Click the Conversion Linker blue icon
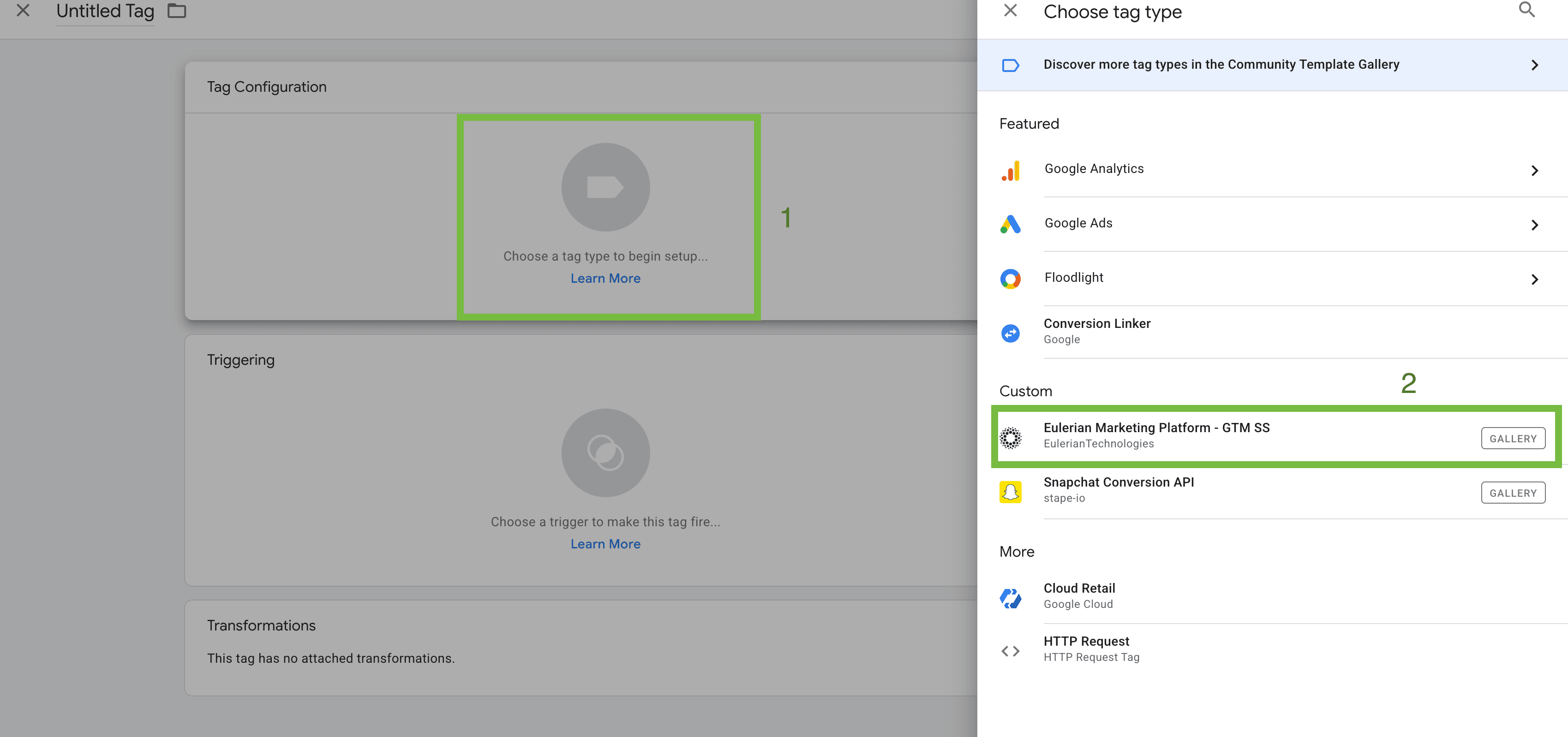The image size is (1568, 737). [x=1011, y=333]
